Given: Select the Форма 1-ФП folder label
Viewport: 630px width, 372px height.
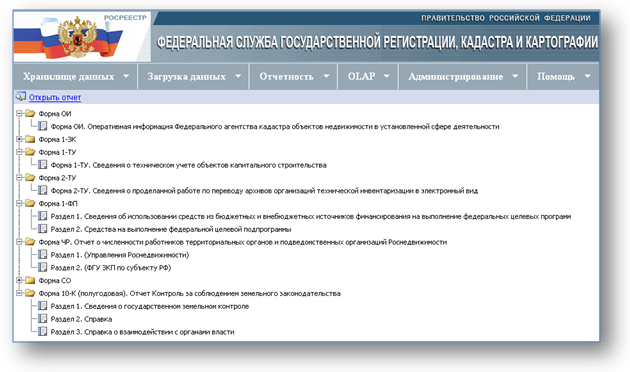Looking at the screenshot, I should (58, 204).
